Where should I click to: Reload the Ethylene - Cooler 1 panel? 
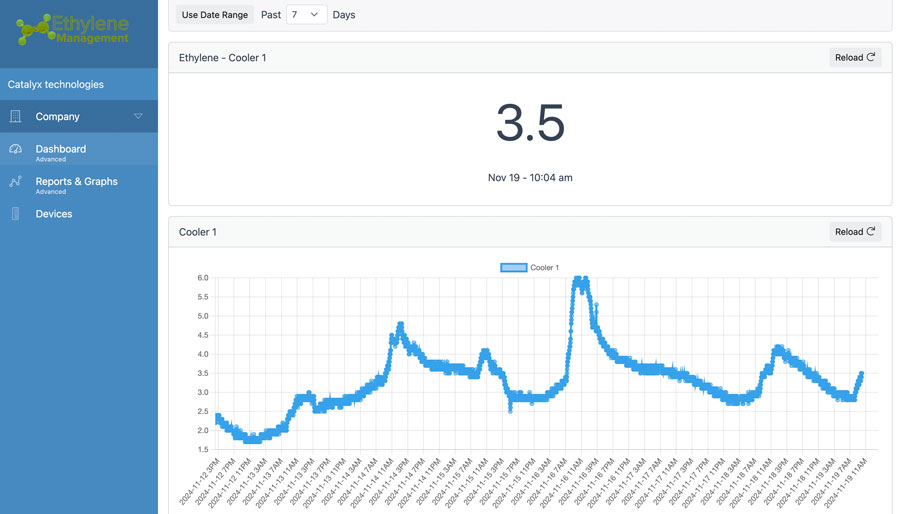point(855,57)
